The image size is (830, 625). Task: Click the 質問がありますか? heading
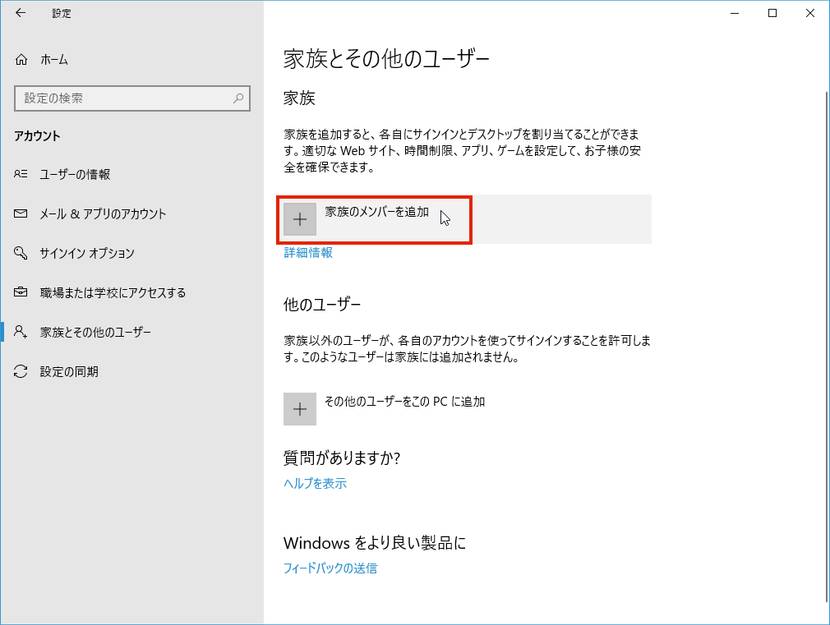pyautogui.click(x=342, y=457)
